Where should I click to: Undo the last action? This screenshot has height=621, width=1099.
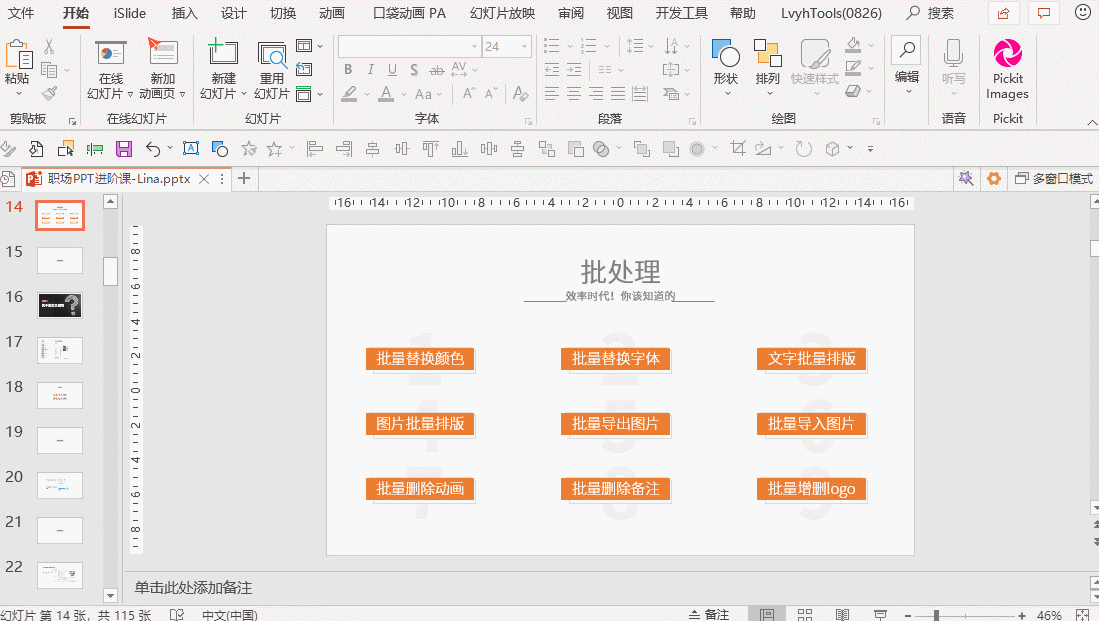click(x=153, y=149)
